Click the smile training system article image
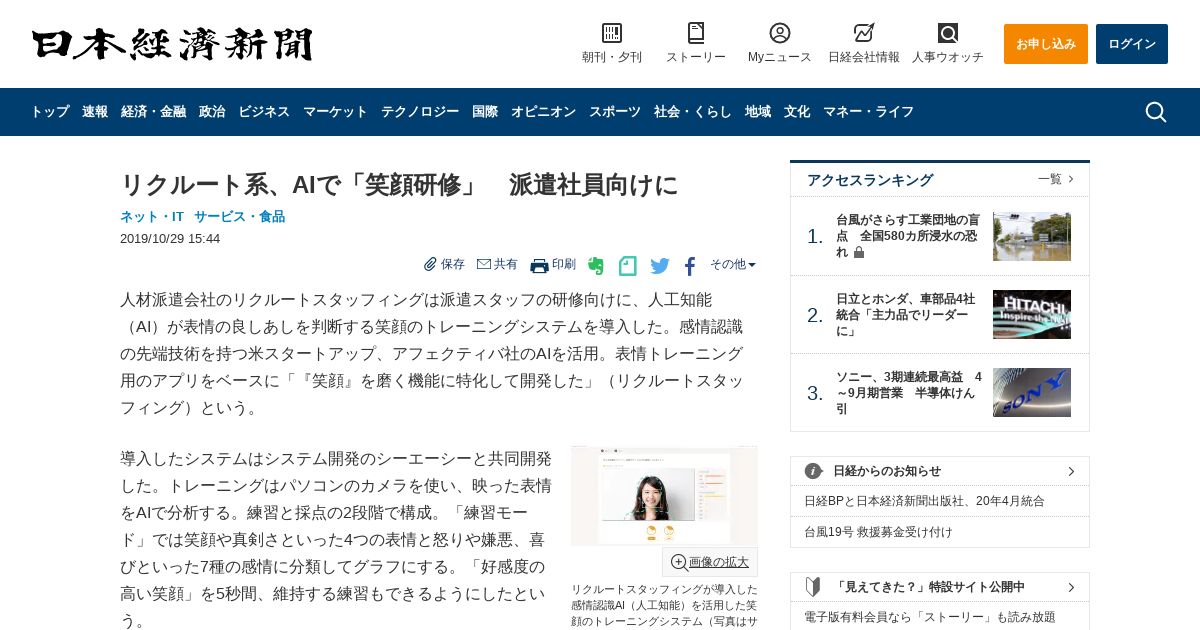Screen dimensions: 1200x630 coord(664,496)
